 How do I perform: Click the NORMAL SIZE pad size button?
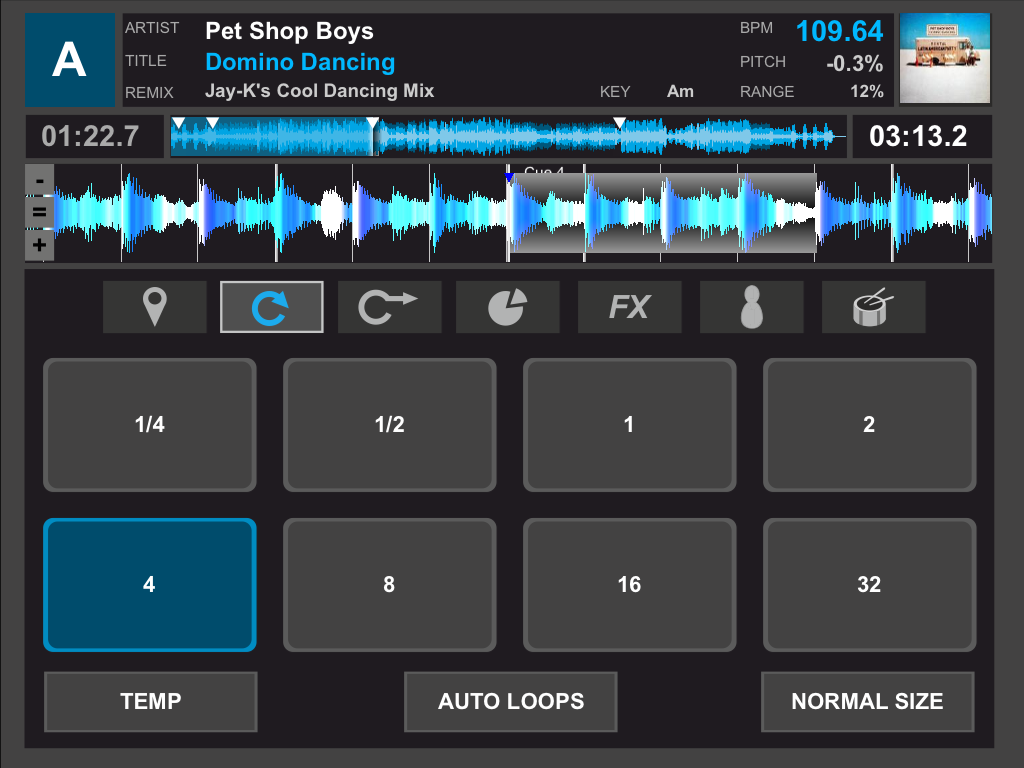point(867,702)
